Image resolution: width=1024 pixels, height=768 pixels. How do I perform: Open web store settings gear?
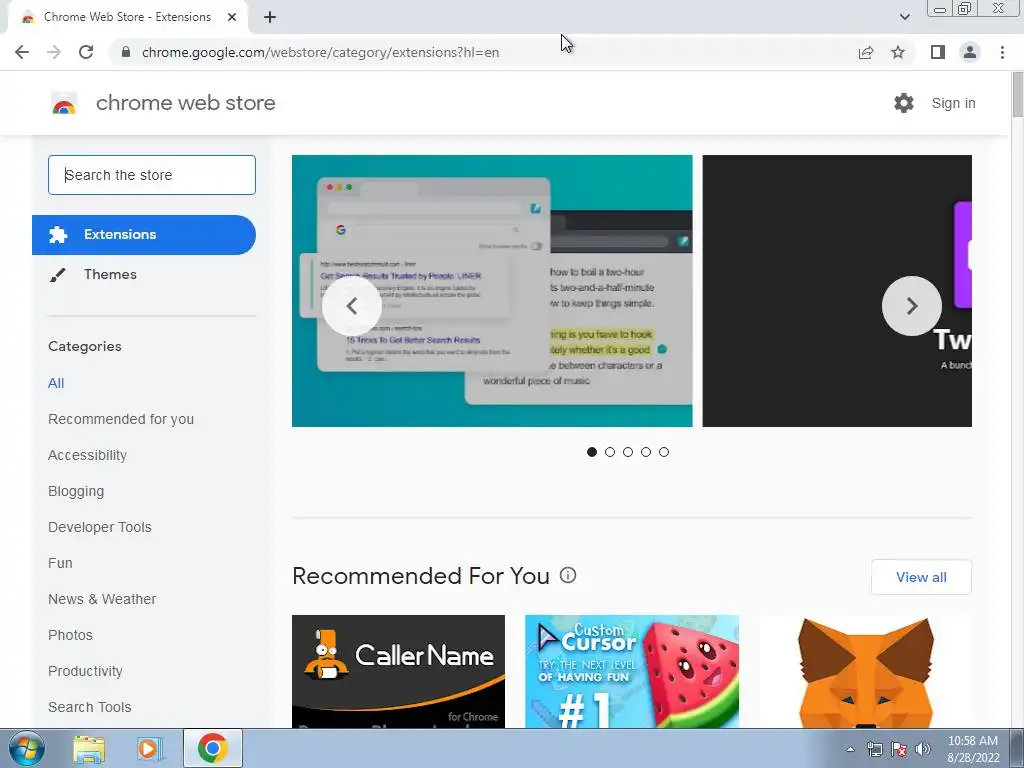904,103
